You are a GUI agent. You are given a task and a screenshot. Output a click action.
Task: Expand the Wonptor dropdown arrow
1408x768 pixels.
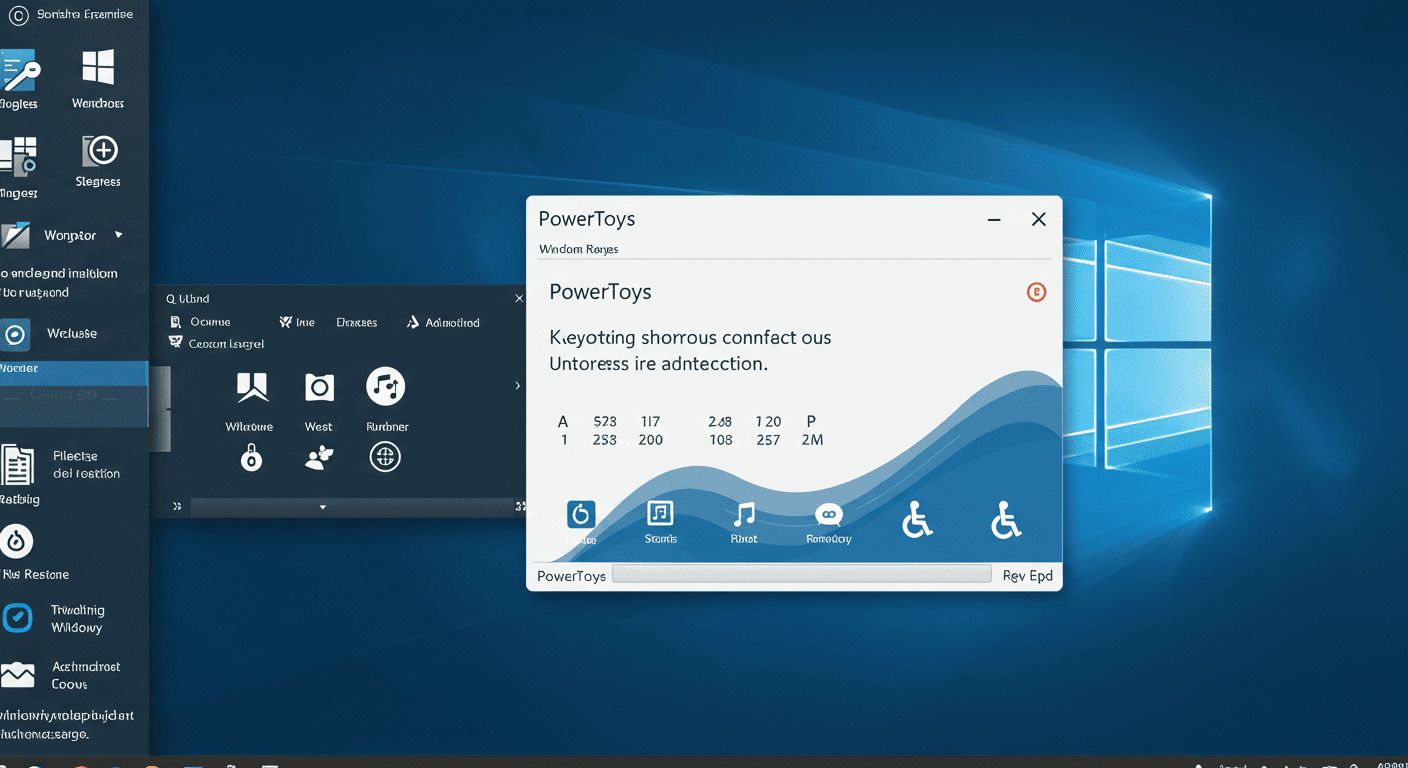pos(119,235)
